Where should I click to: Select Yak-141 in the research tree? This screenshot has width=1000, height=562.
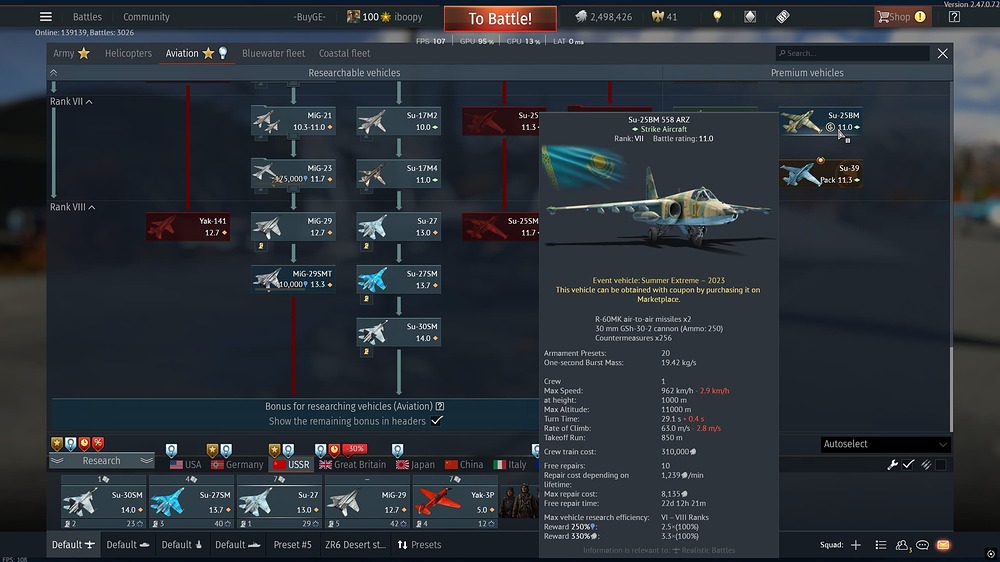[188, 226]
